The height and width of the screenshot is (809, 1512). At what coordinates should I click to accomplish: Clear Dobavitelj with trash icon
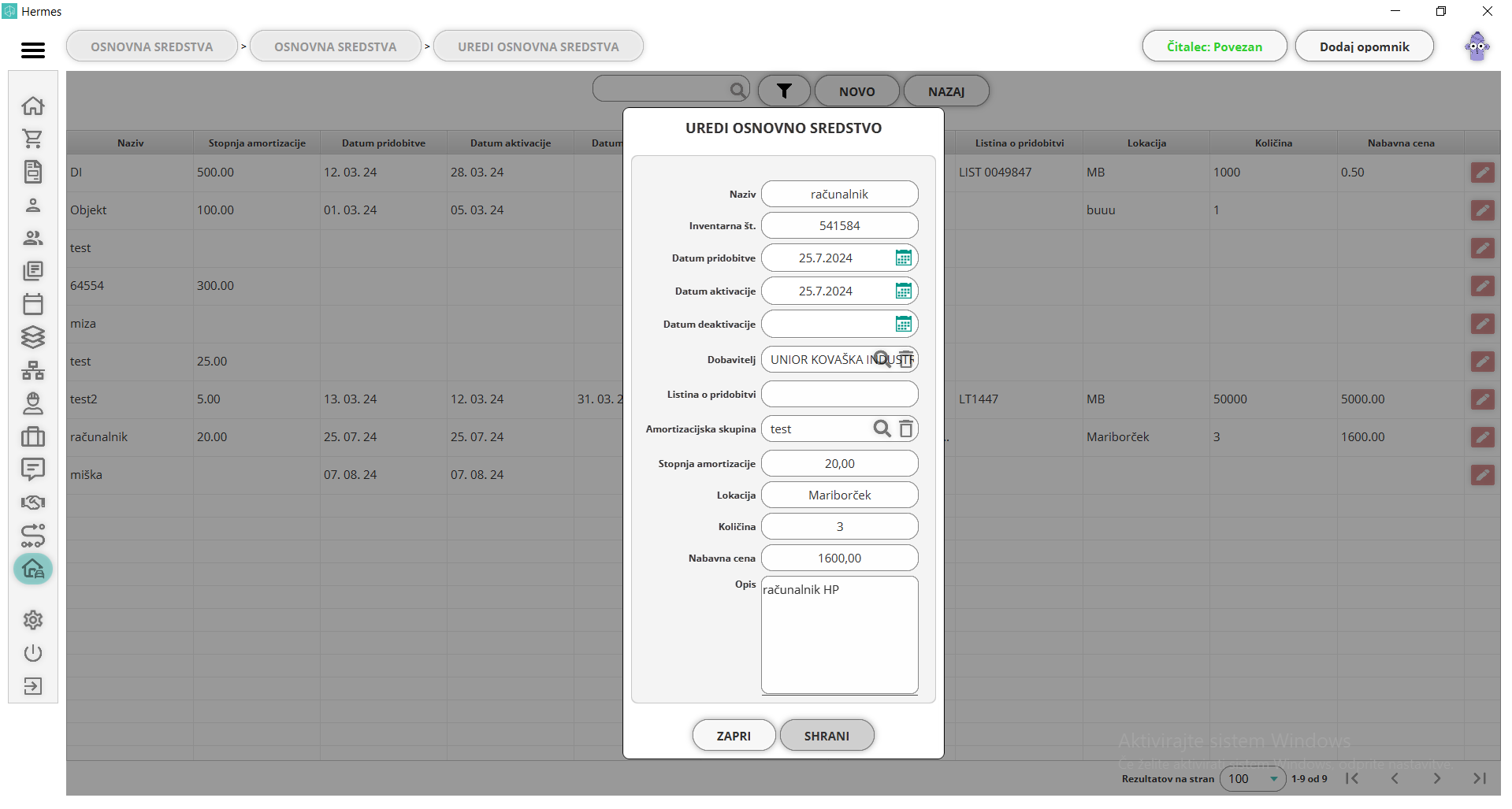[x=906, y=359]
